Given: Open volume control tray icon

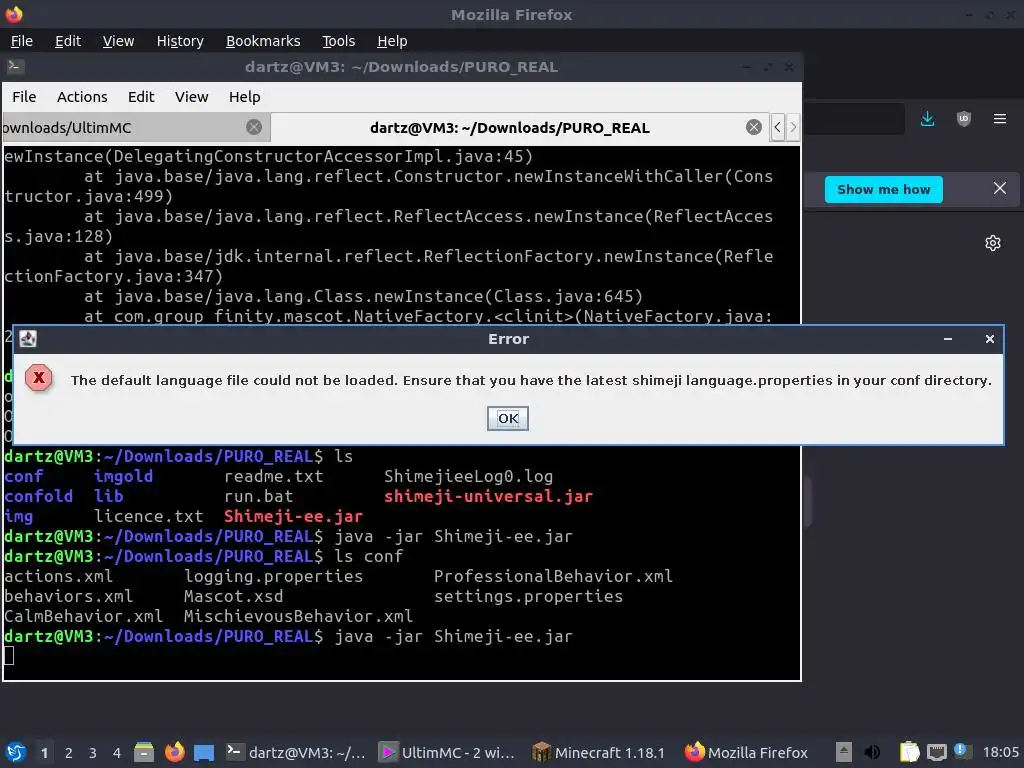Looking at the screenshot, I should [872, 752].
